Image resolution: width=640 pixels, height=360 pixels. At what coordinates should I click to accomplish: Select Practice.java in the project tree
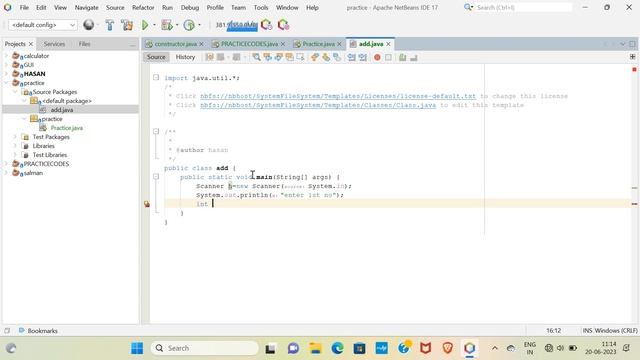click(67, 128)
